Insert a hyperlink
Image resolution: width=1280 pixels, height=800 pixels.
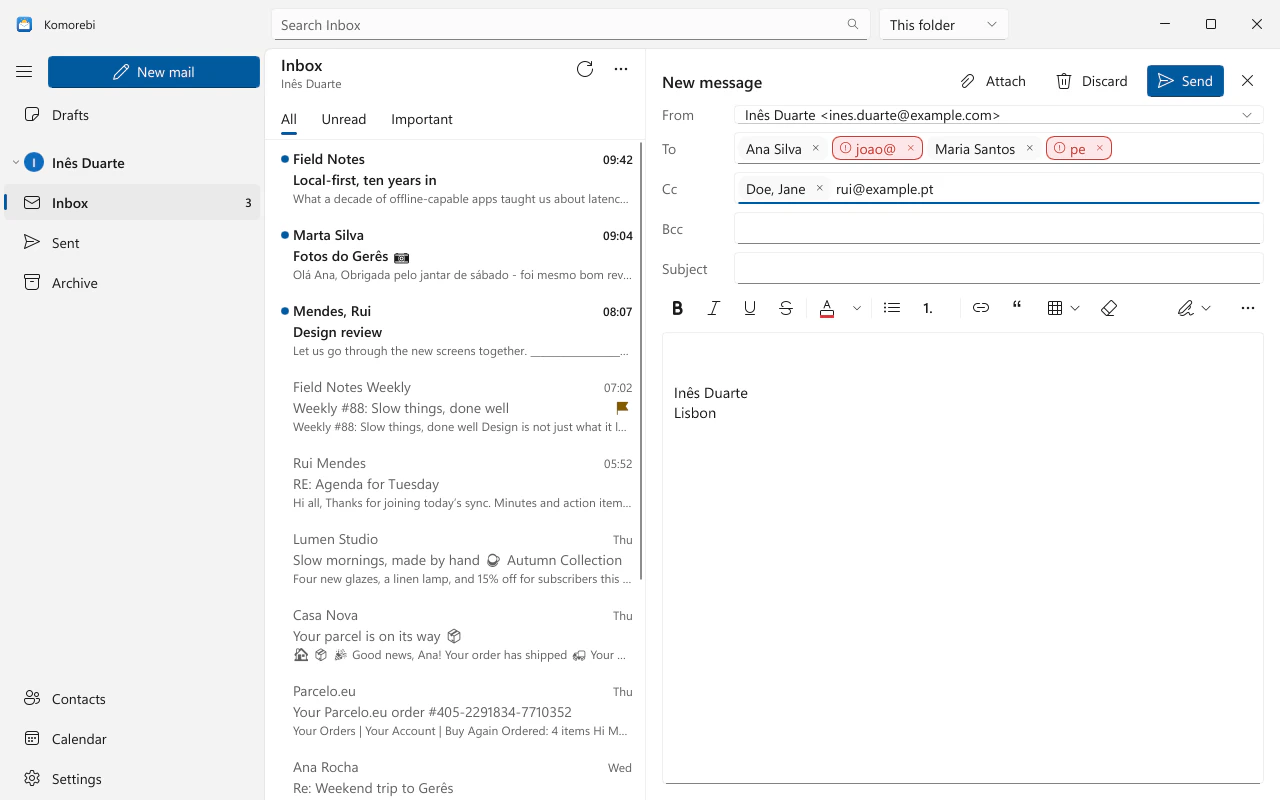981,308
